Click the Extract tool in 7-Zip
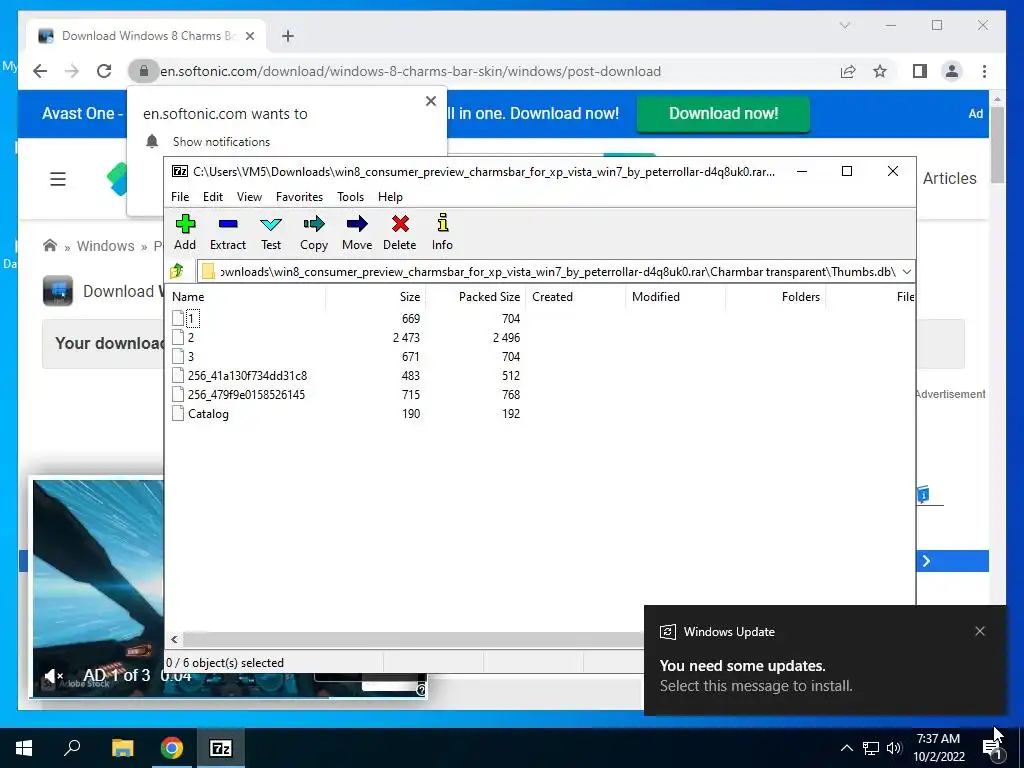Image resolution: width=1024 pixels, height=768 pixels. [x=228, y=232]
